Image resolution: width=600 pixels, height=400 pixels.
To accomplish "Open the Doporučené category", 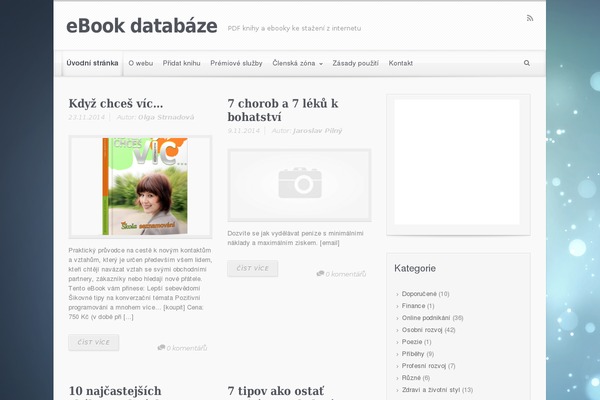I will [419, 294].
